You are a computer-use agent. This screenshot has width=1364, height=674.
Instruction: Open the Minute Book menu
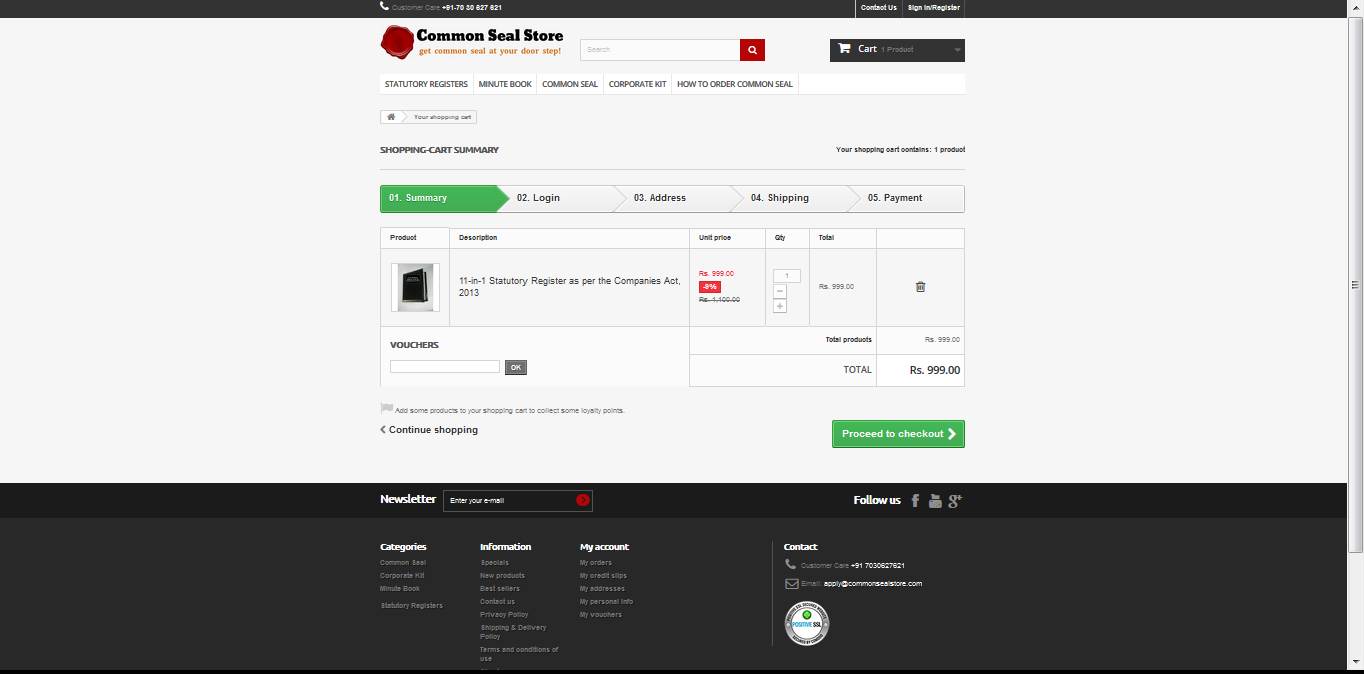point(505,84)
